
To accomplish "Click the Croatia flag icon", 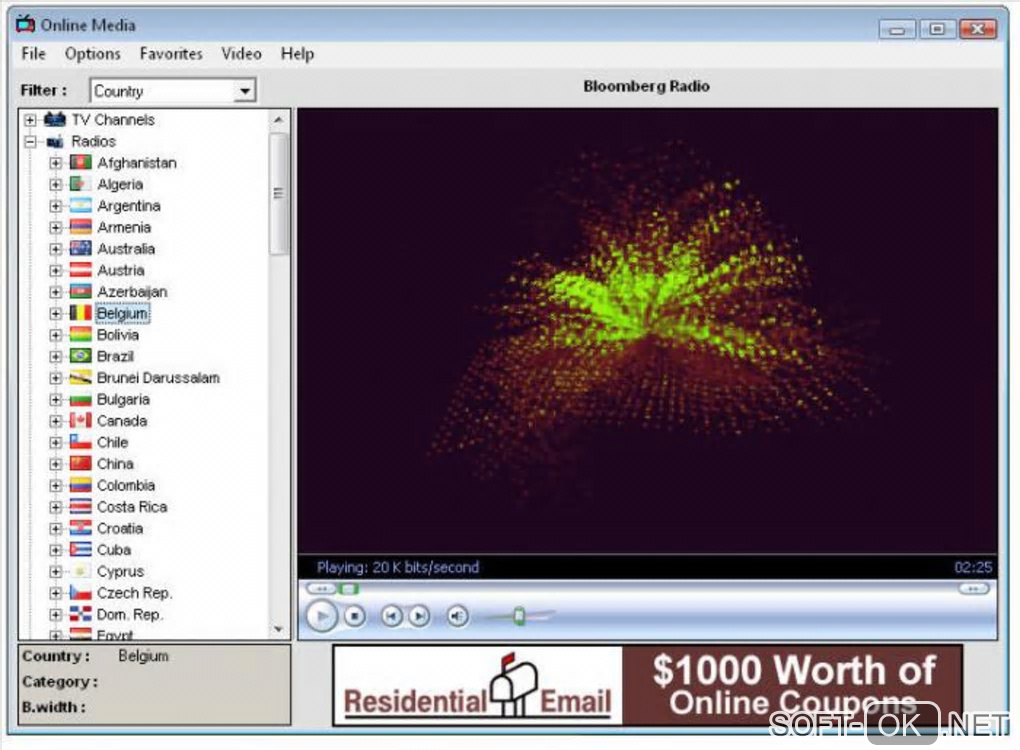I will [81, 528].
